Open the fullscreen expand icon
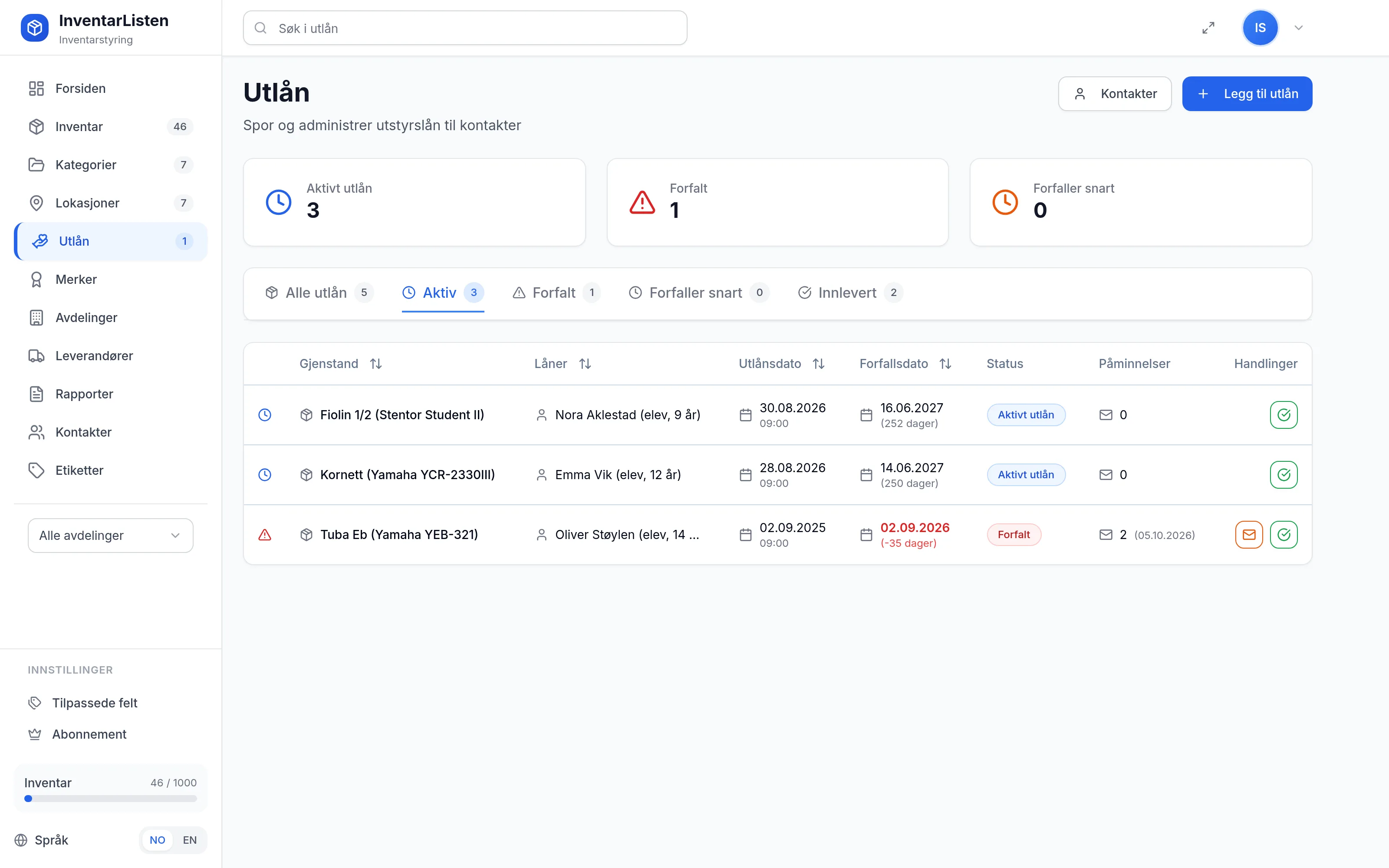 [1208, 27]
